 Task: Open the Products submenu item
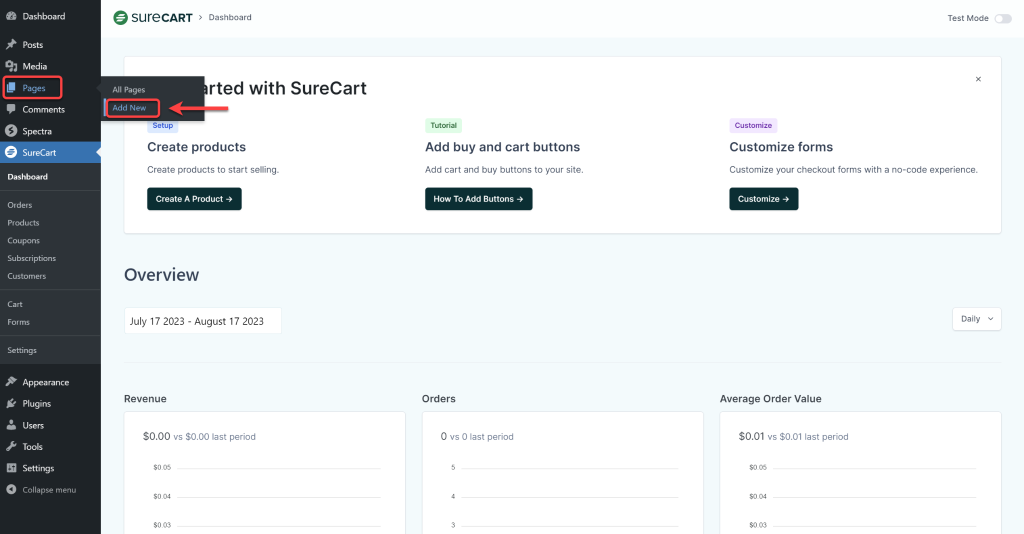pyautogui.click(x=23, y=223)
